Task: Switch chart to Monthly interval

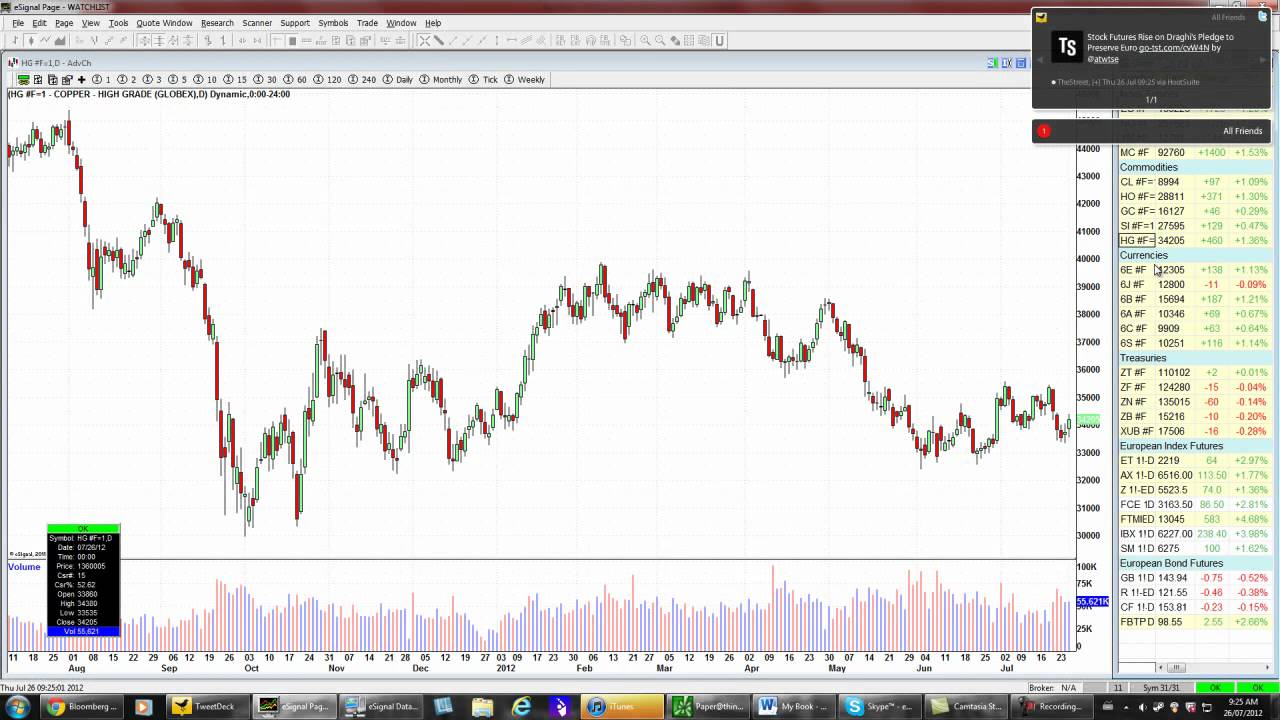Action: [441, 79]
